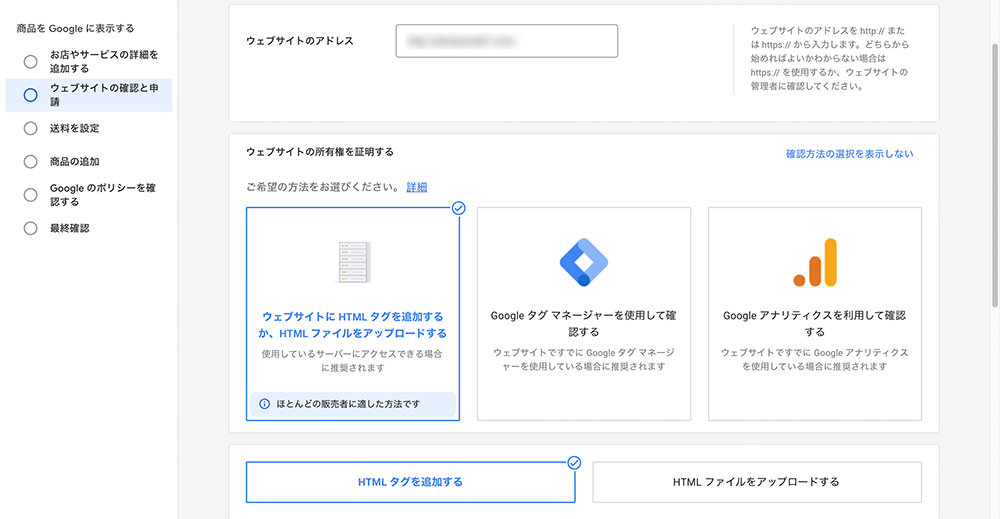Choose the Google アナリティクス verification card
This screenshot has height=519, width=1000.
pos(815,314)
